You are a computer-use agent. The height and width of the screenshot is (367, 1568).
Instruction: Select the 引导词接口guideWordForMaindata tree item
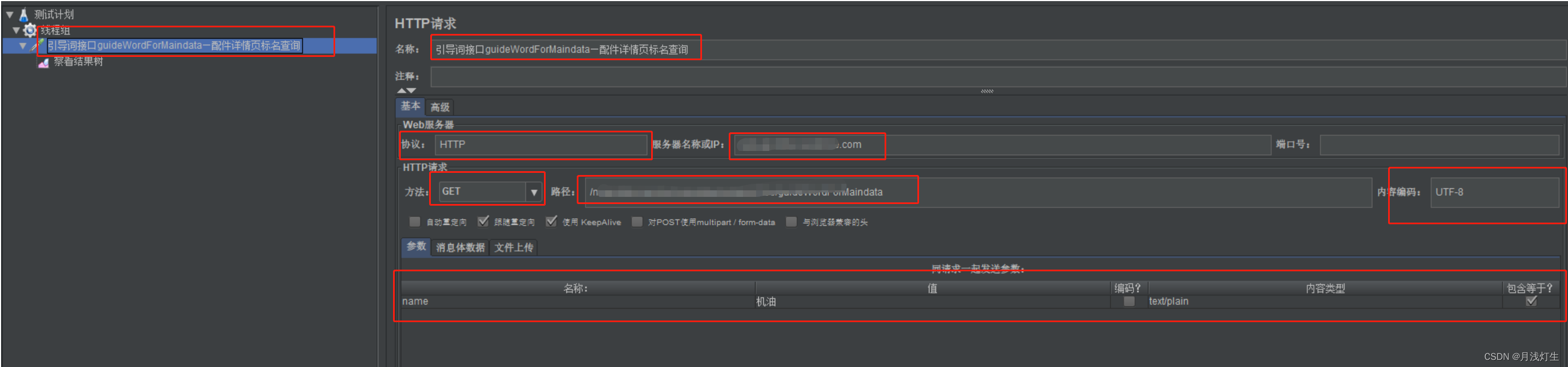174,45
